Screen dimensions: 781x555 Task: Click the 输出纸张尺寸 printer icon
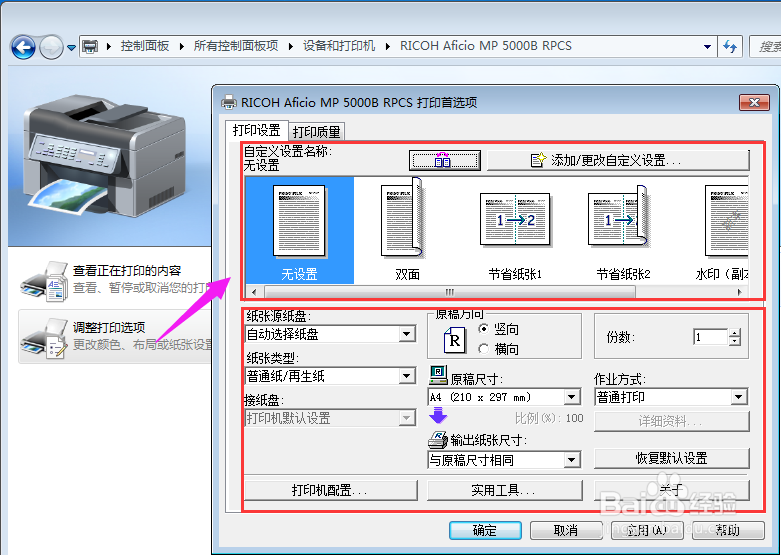tap(438, 439)
